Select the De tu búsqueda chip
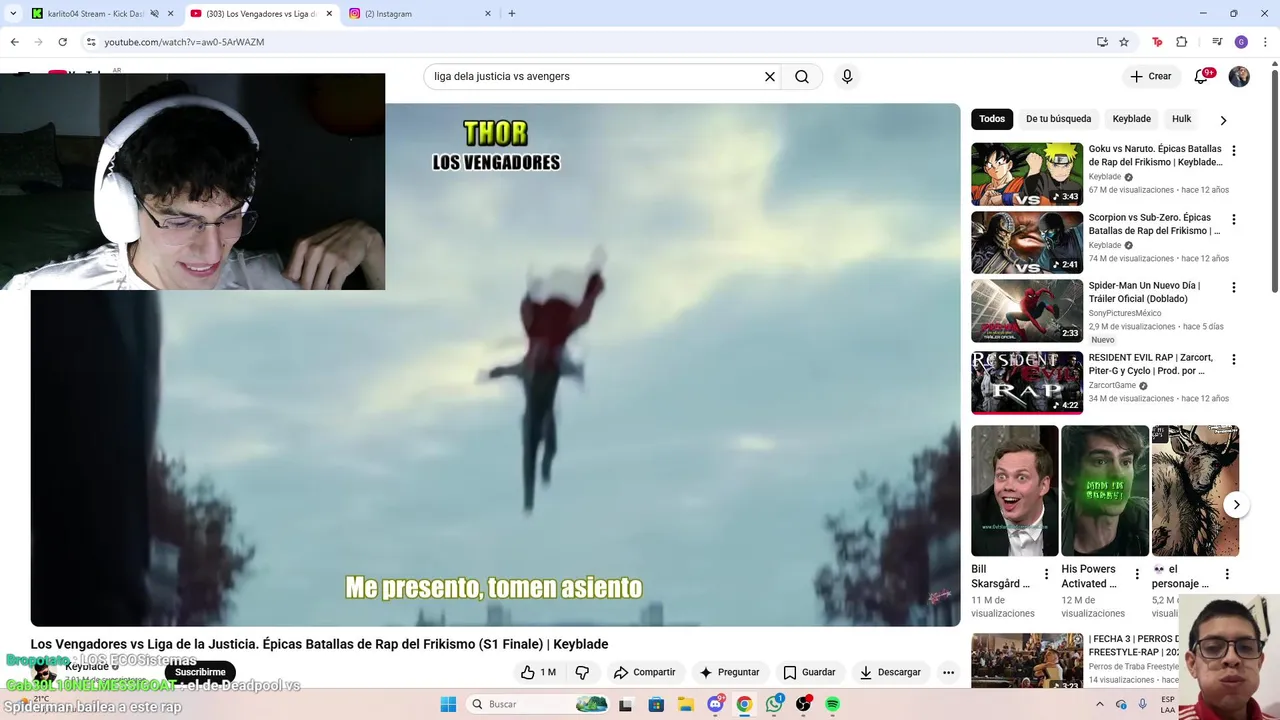The height and width of the screenshot is (720, 1280). [1058, 119]
